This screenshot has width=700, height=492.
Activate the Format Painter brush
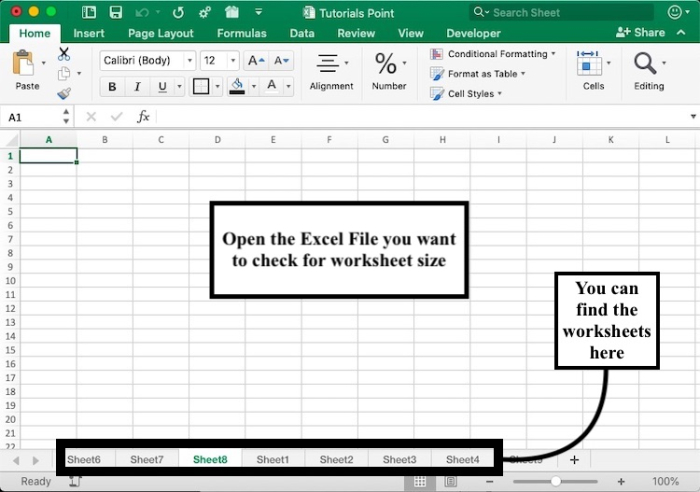coord(64,93)
